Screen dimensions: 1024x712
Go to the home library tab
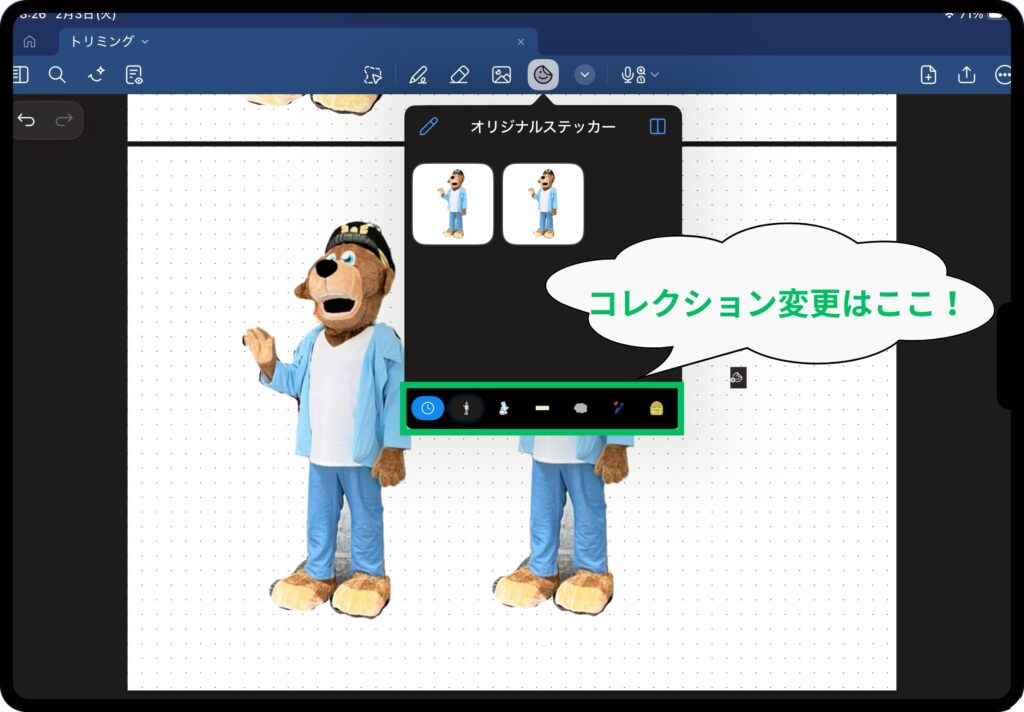tap(29, 42)
